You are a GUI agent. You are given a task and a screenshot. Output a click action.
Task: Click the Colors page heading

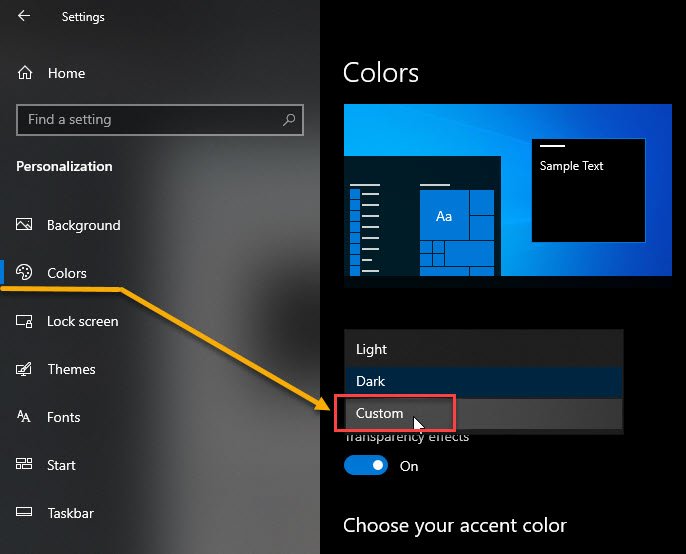[381, 73]
